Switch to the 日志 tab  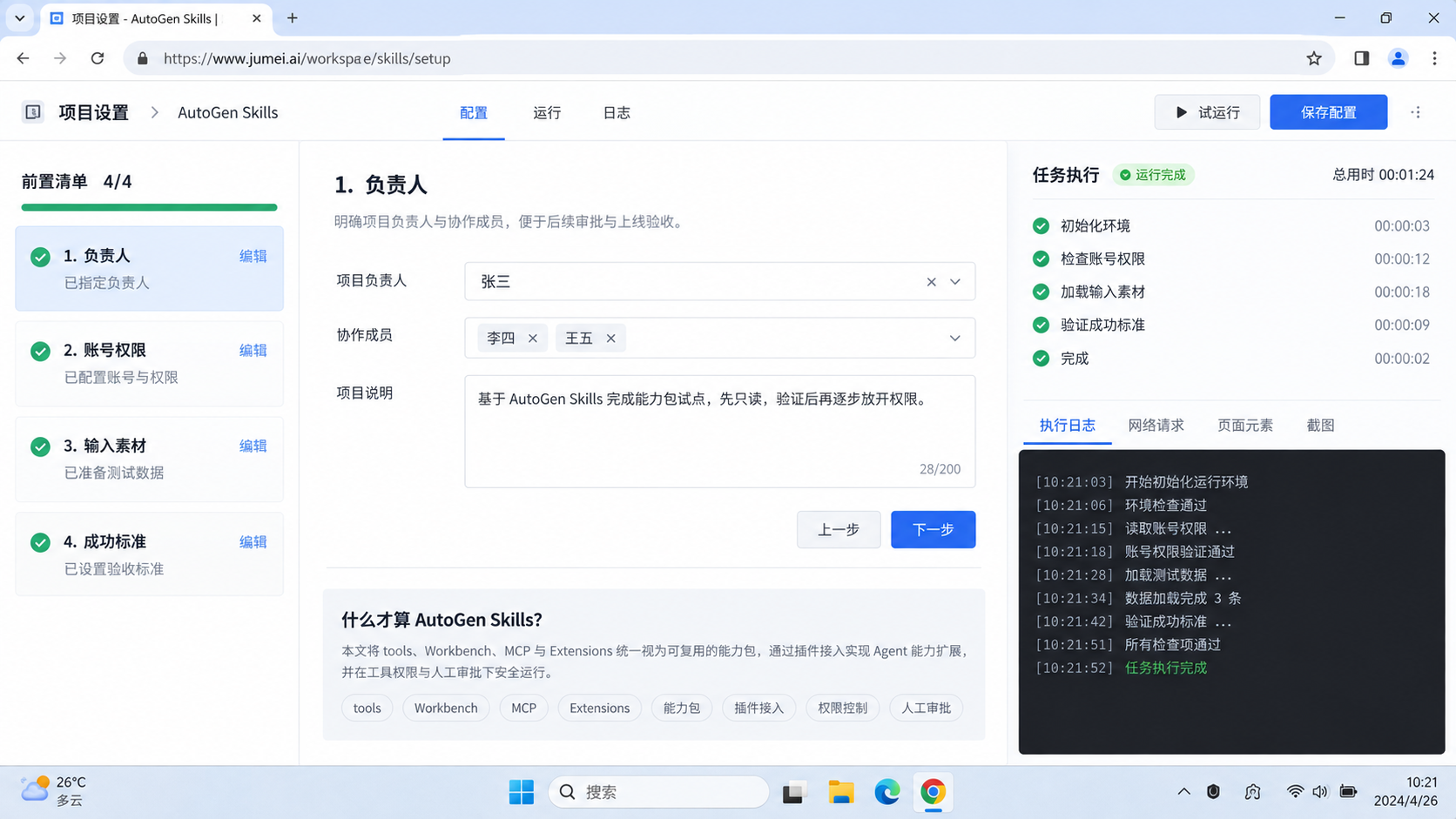tap(617, 112)
